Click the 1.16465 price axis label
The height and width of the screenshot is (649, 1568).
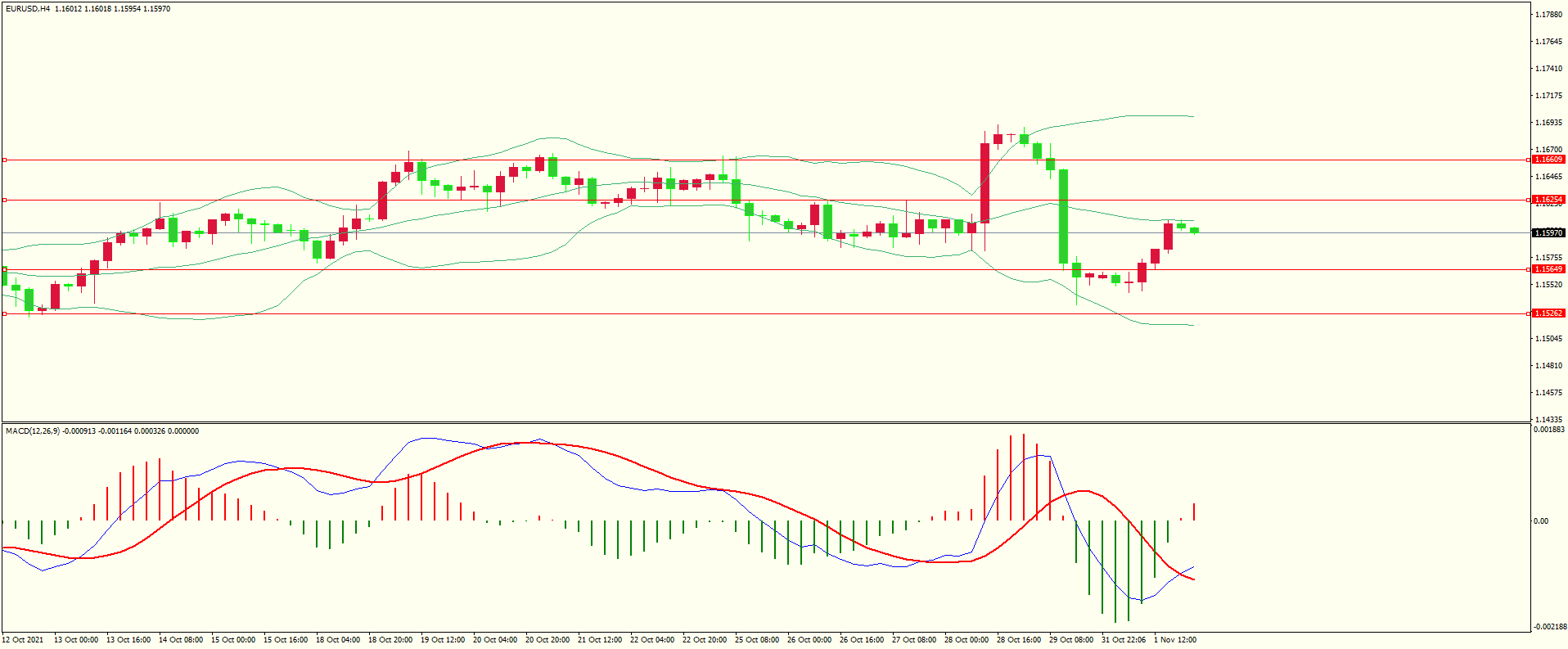tap(1548, 177)
